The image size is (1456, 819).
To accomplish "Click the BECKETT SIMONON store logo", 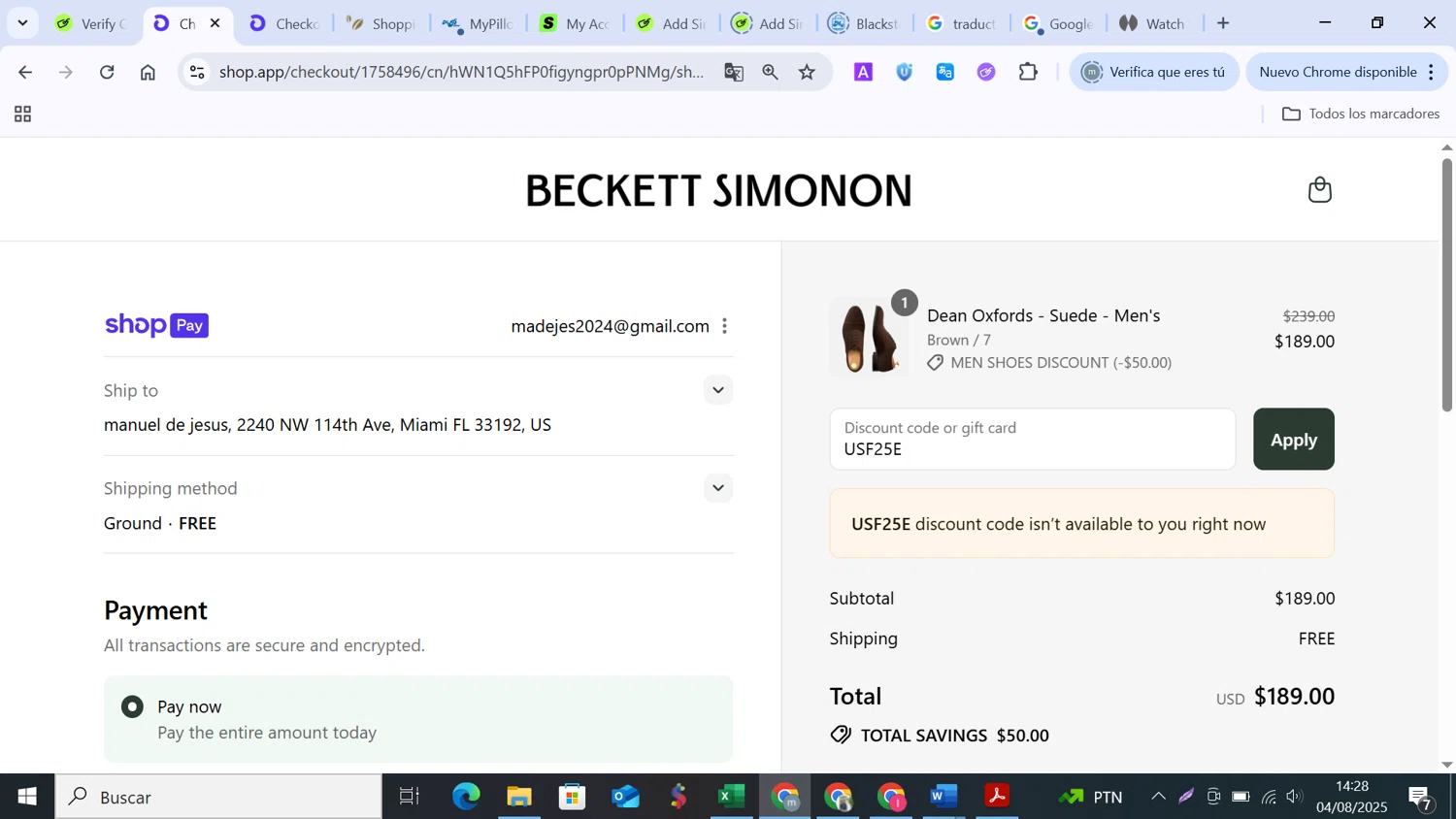I will [x=718, y=190].
